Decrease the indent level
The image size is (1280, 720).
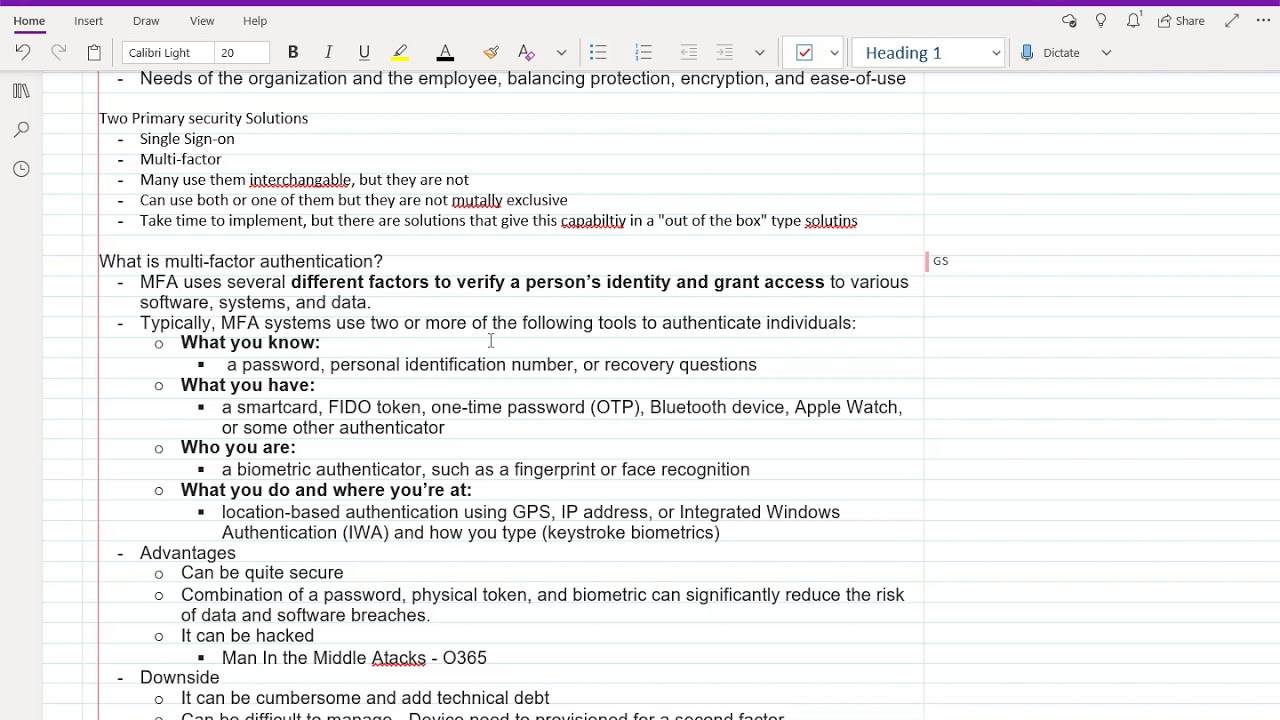pyautogui.click(x=688, y=52)
